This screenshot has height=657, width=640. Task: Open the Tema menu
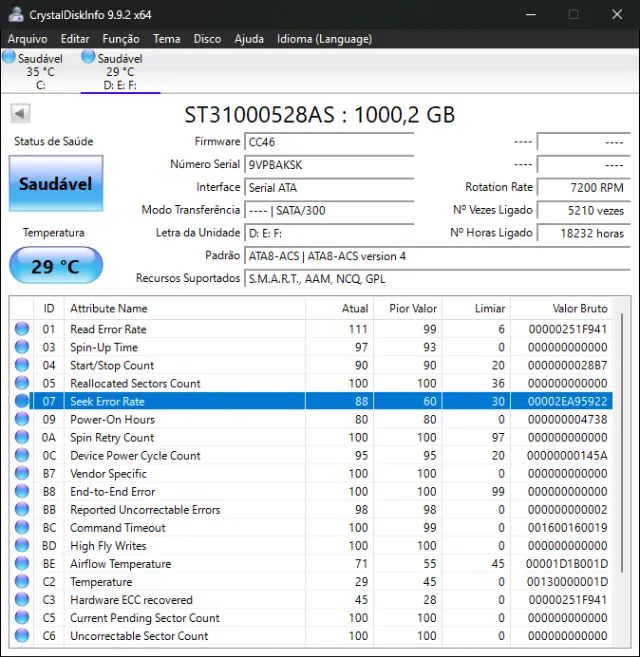coord(166,39)
